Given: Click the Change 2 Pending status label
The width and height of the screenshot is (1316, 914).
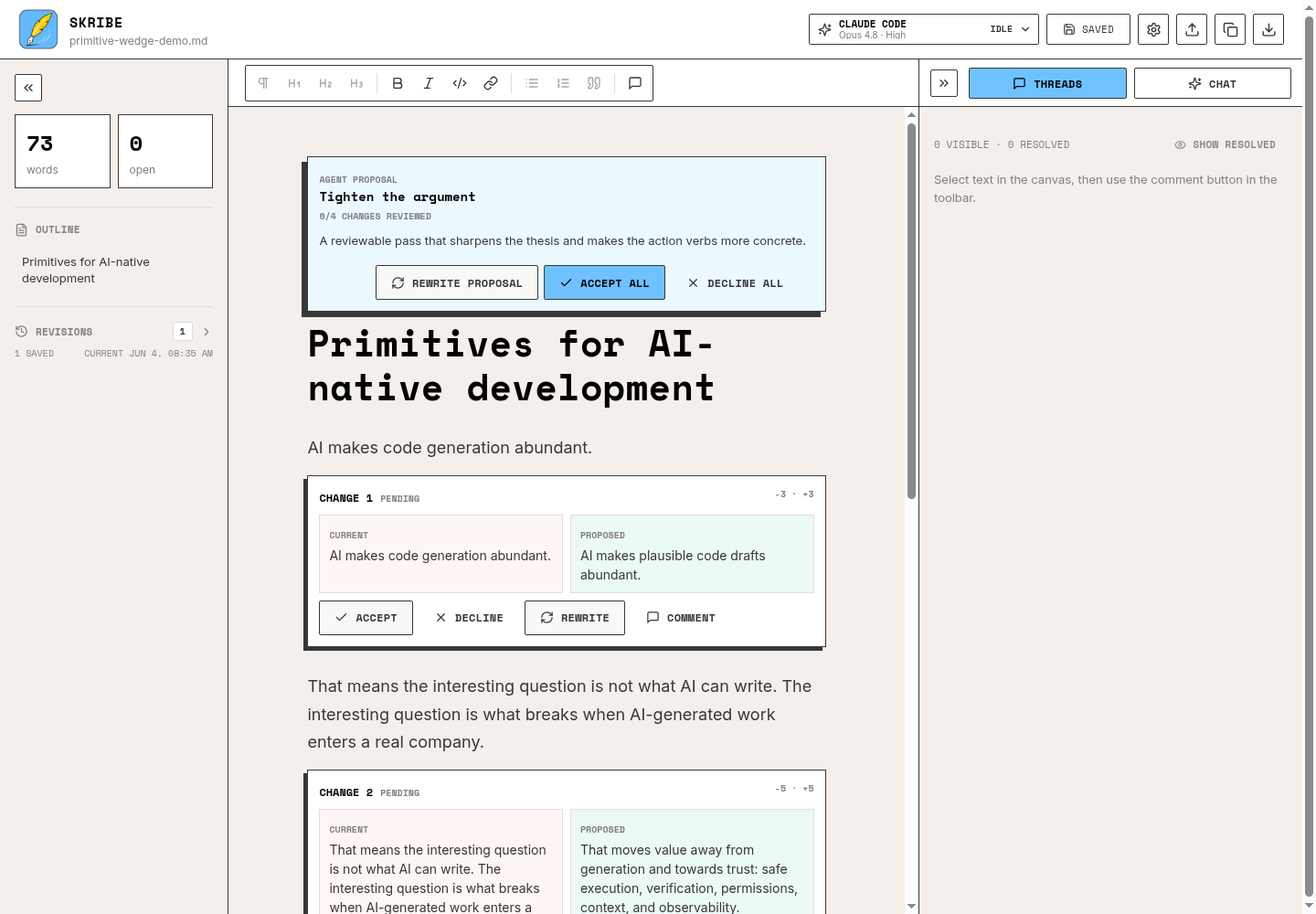Looking at the screenshot, I should 400,793.
